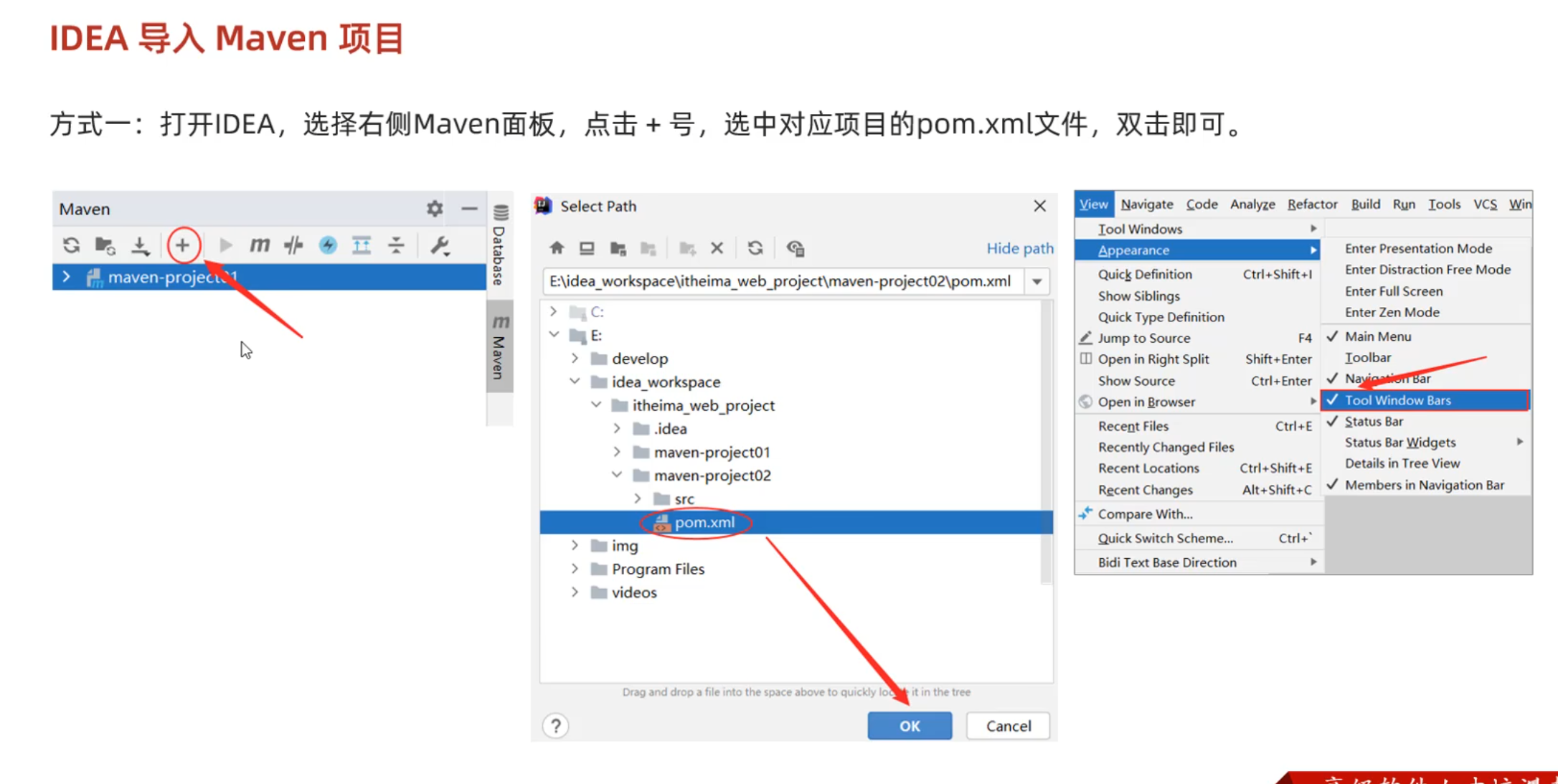Toggle the Status Bar menu option
This screenshot has width=1558, height=784.
click(1373, 421)
